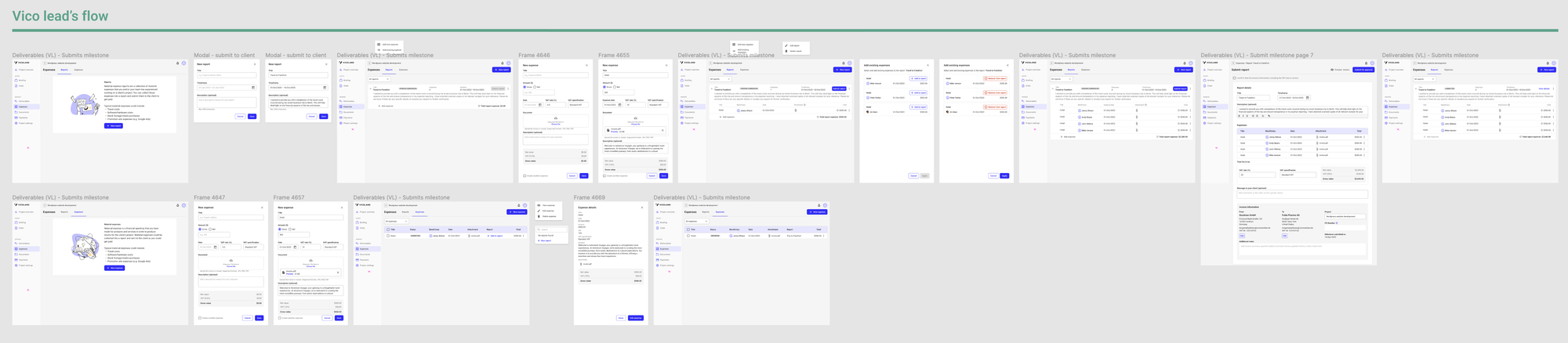This screenshot has width=1568, height=343.
Task: Open 'All expenses' dropdown in bottom expenses table frame
Action: click(x=394, y=222)
